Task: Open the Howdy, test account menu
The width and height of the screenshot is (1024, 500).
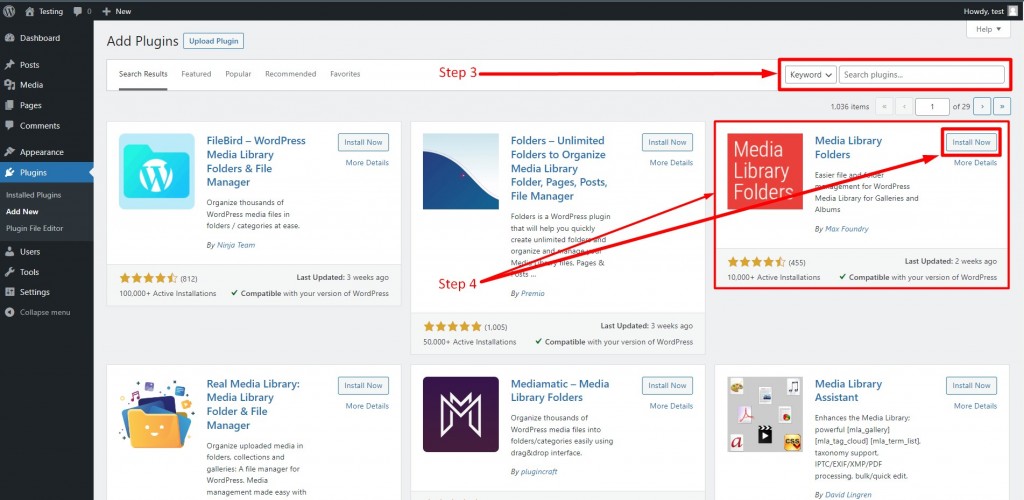Action: (x=990, y=11)
